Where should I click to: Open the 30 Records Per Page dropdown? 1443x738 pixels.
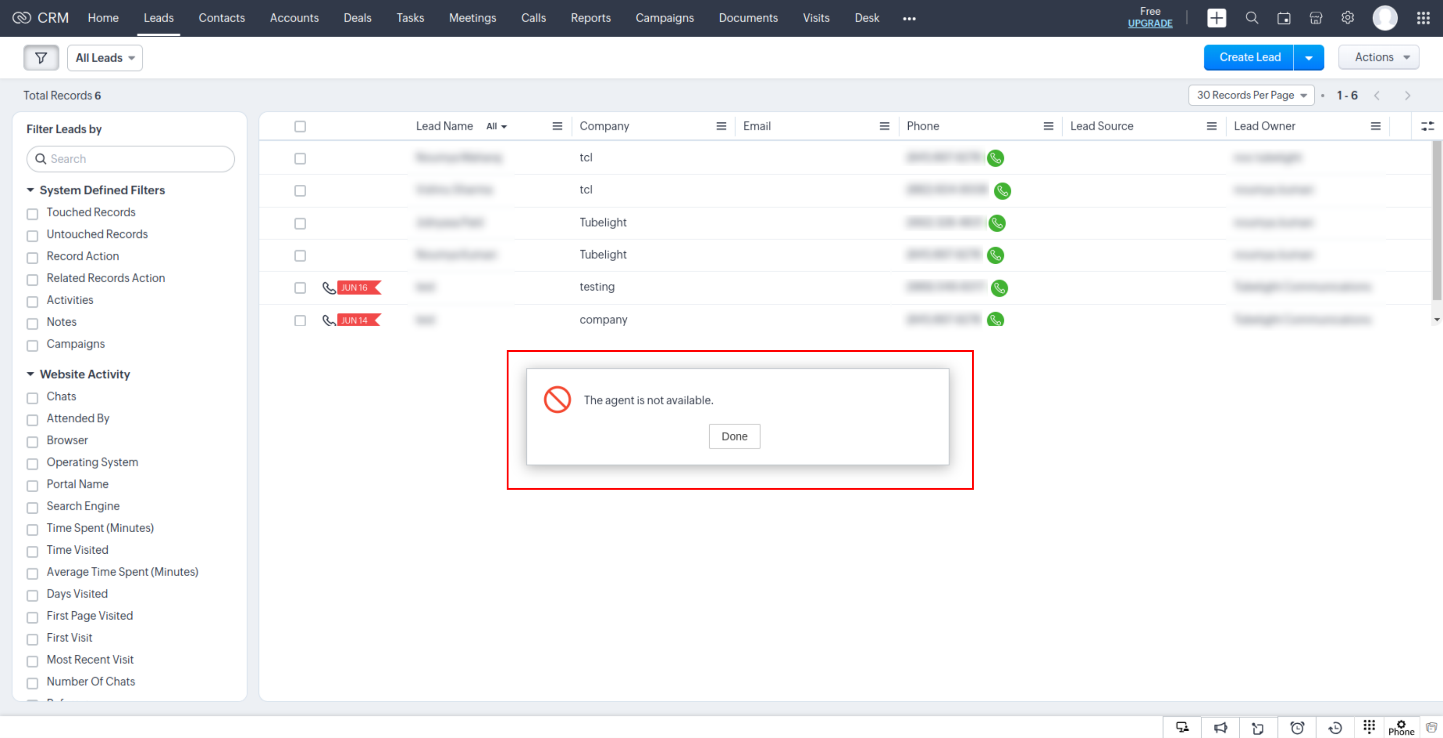coord(1251,95)
